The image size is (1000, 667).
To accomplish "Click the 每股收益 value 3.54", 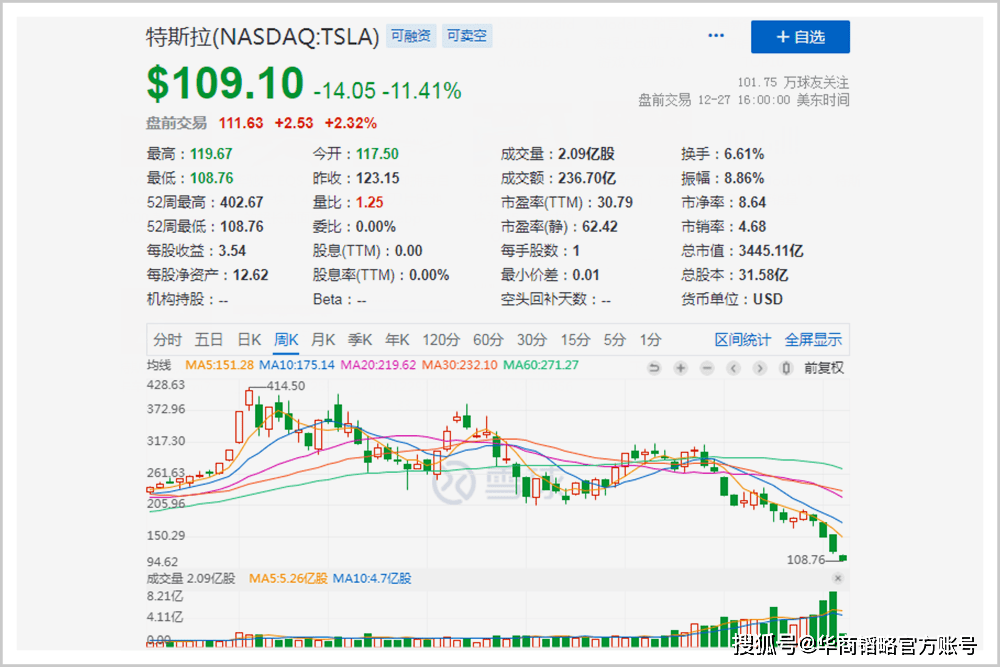I will (232, 251).
